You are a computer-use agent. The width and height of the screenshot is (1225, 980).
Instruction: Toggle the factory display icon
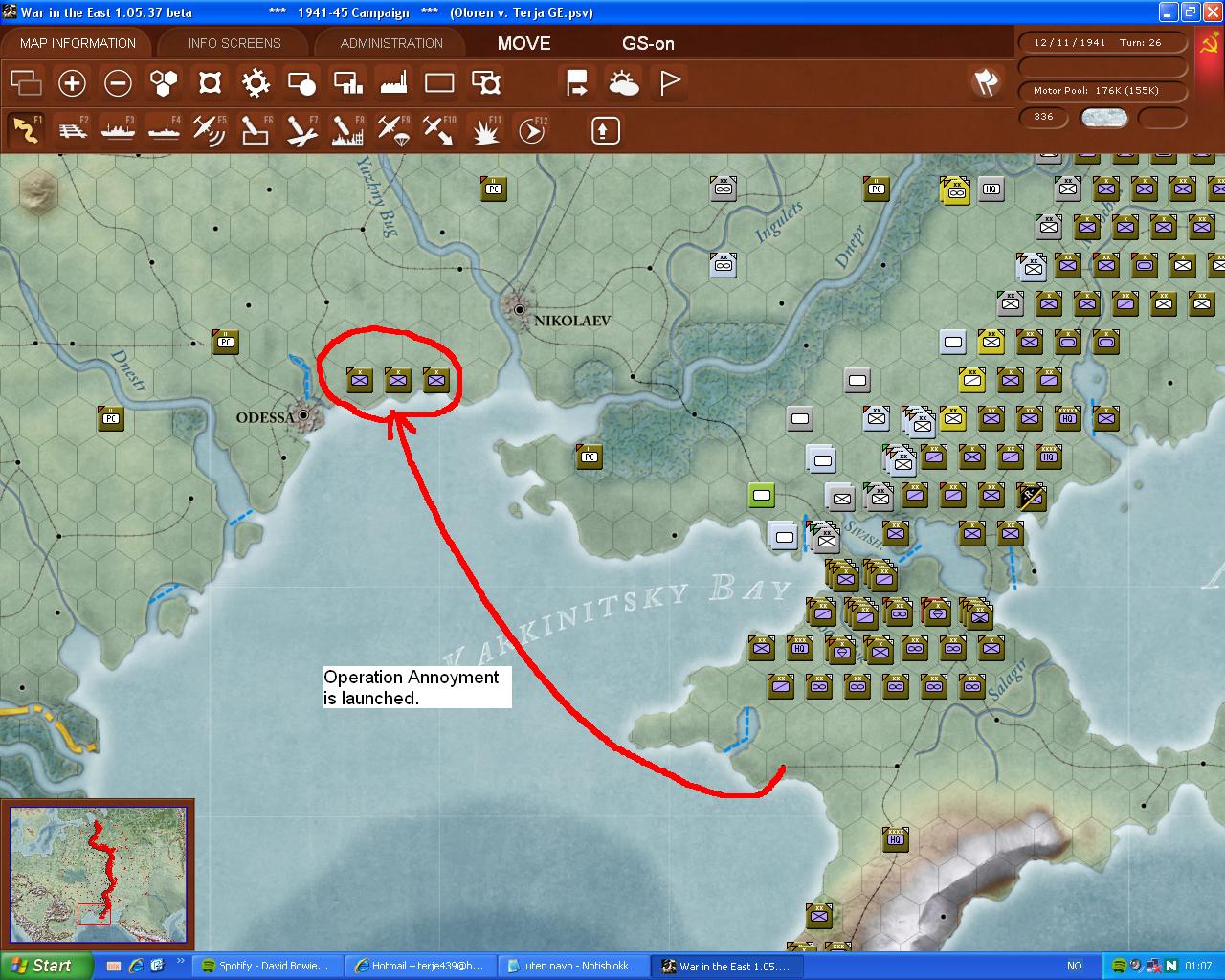pos(393,83)
